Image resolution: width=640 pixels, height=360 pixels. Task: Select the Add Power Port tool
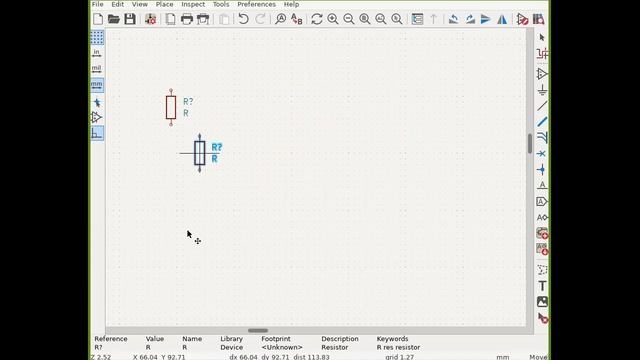542,90
